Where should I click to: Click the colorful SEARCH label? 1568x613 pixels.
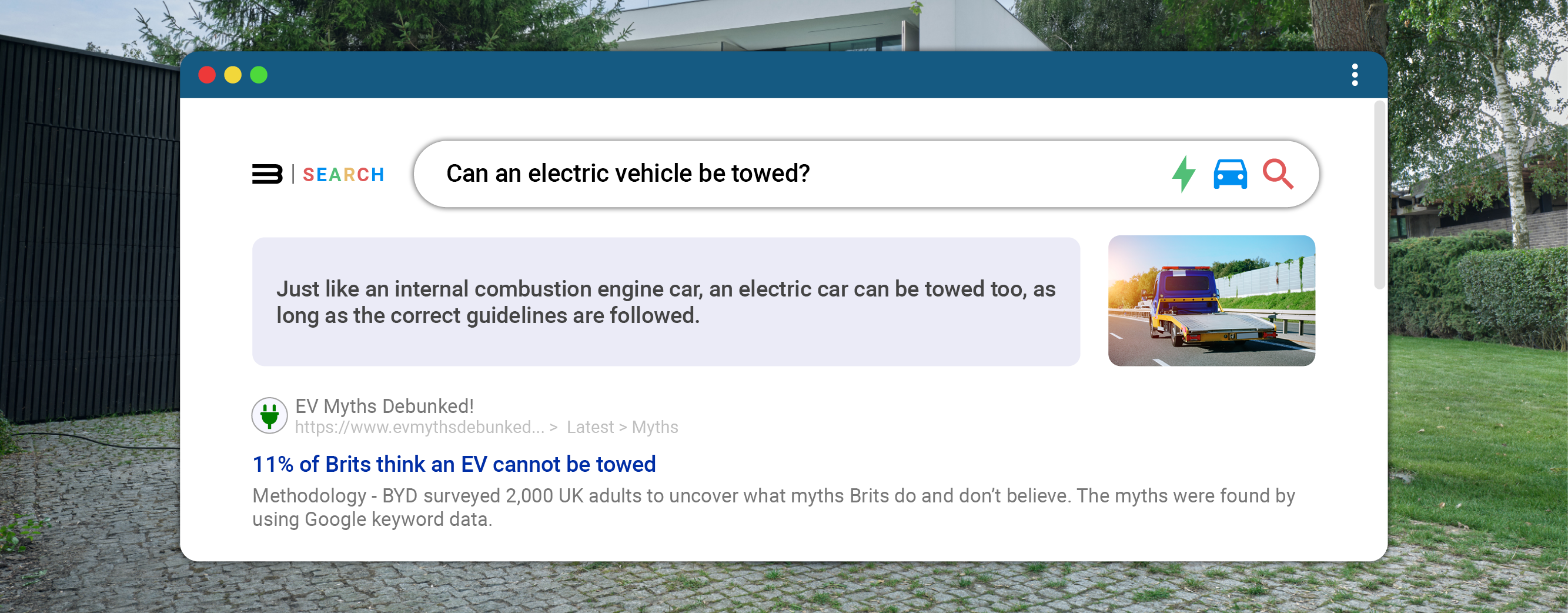(x=343, y=175)
